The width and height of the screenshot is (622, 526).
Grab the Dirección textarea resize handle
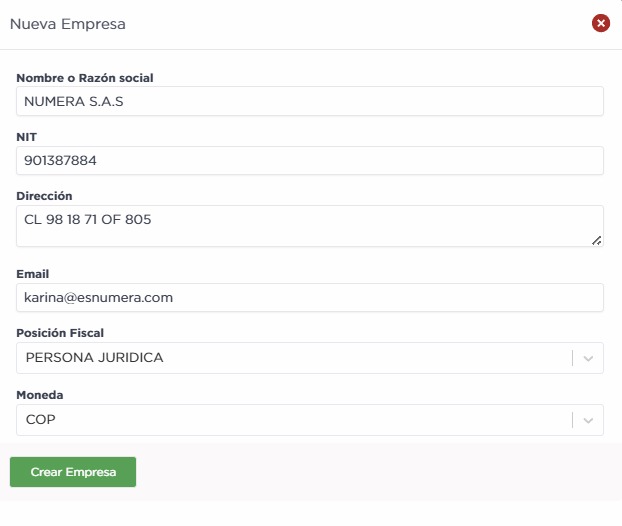tap(597, 240)
